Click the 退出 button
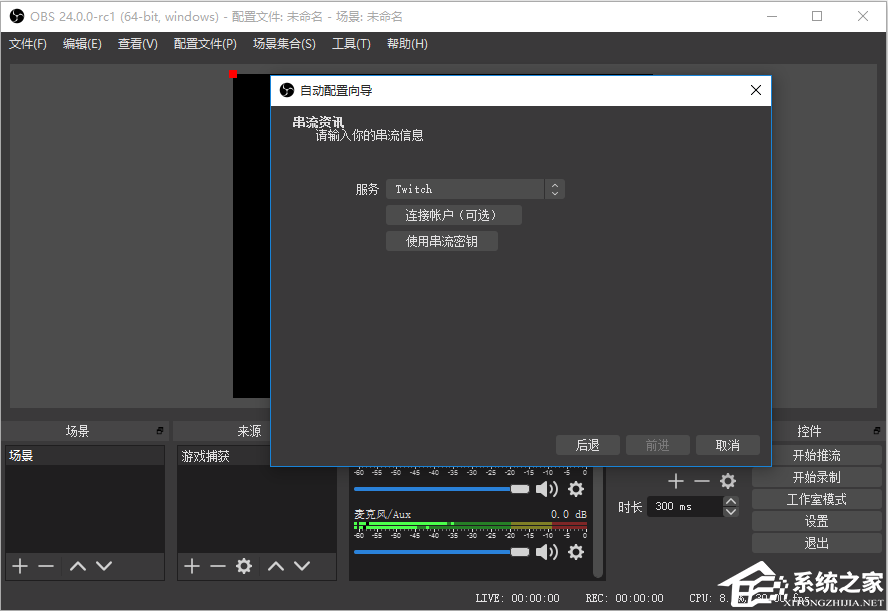 coord(816,544)
